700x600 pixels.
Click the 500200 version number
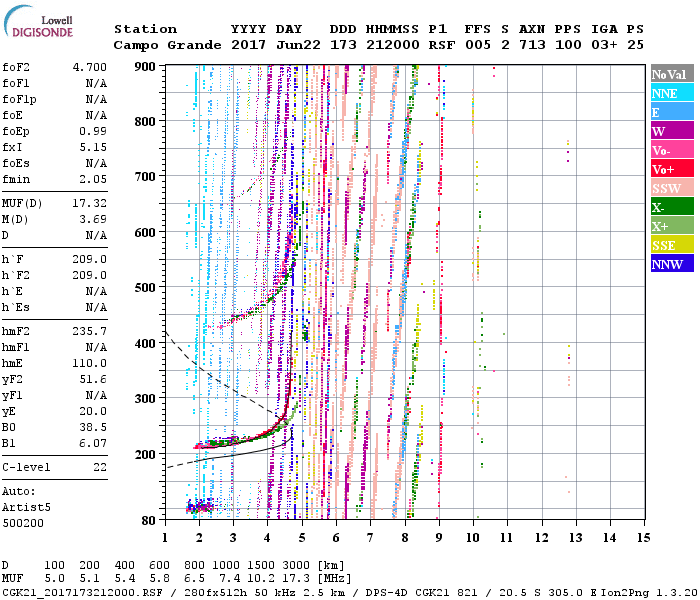(x=23, y=523)
